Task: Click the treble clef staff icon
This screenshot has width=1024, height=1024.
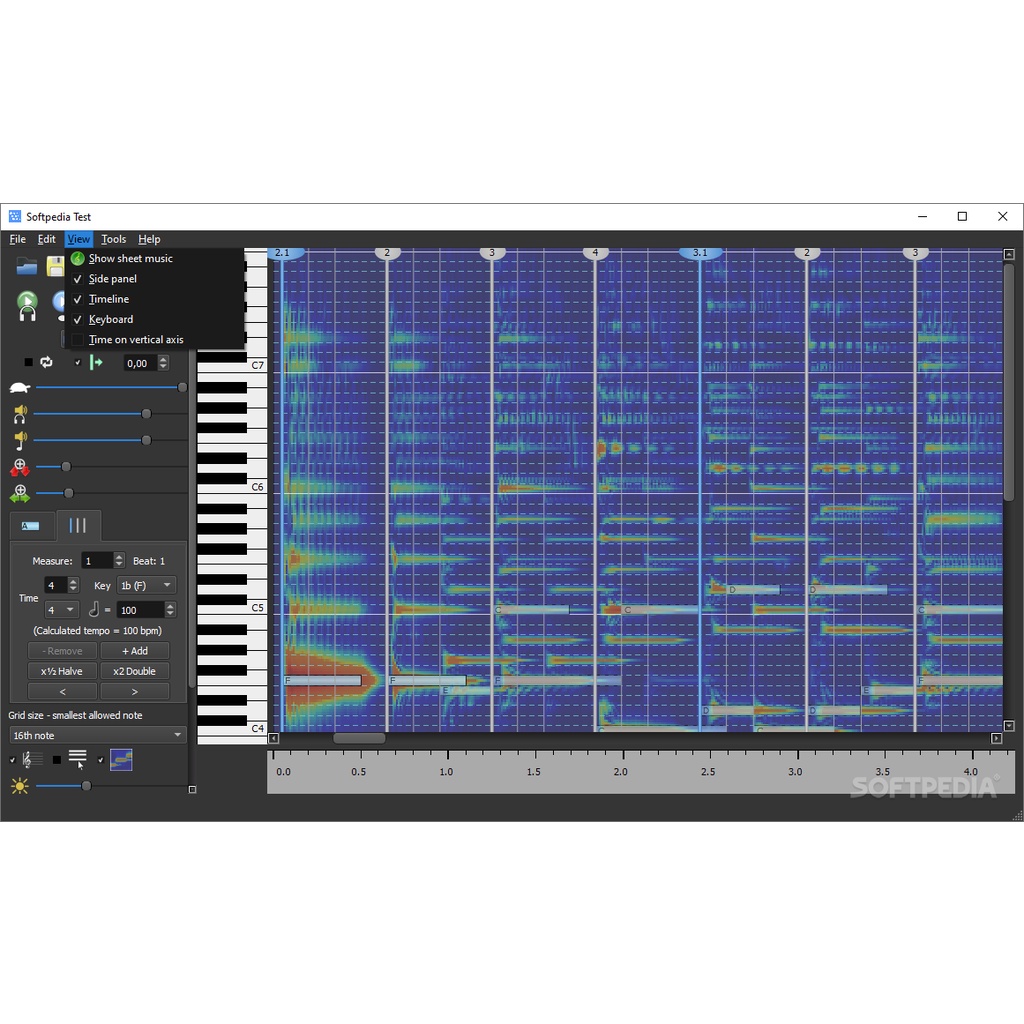Action: [x=30, y=760]
